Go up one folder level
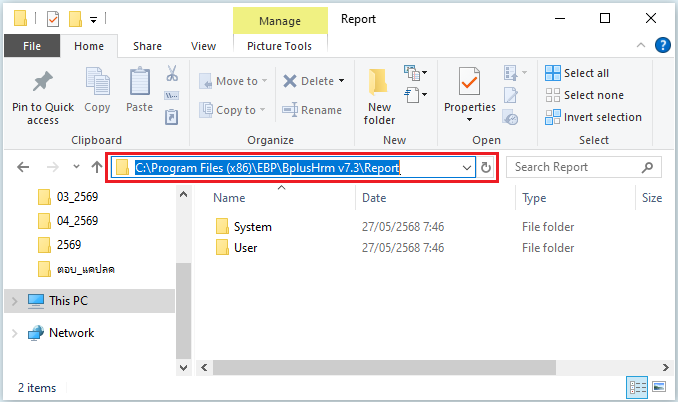This screenshot has width=678, height=402. coord(96,168)
